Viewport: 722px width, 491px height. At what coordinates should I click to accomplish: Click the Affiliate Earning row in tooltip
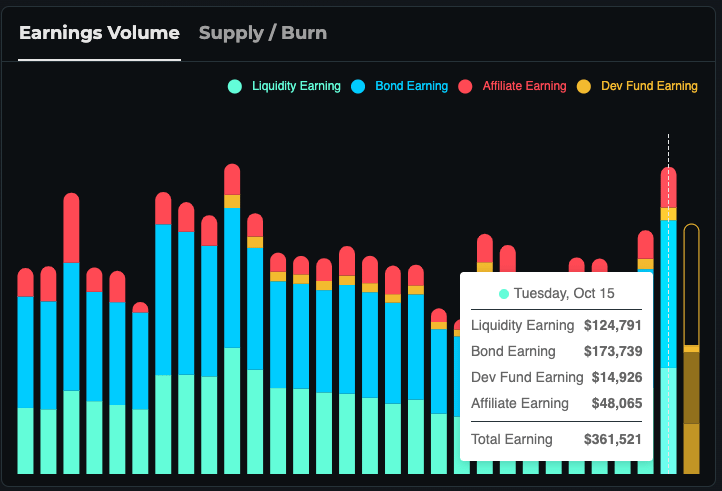pyautogui.click(x=556, y=404)
